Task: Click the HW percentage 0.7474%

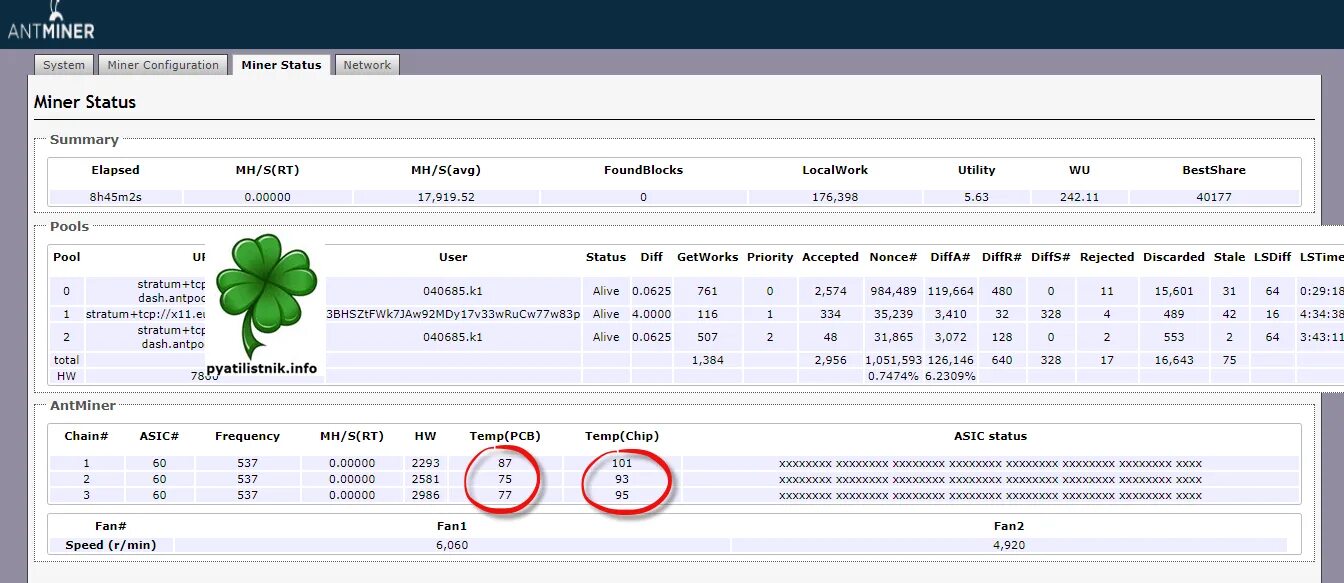Action: click(892, 376)
